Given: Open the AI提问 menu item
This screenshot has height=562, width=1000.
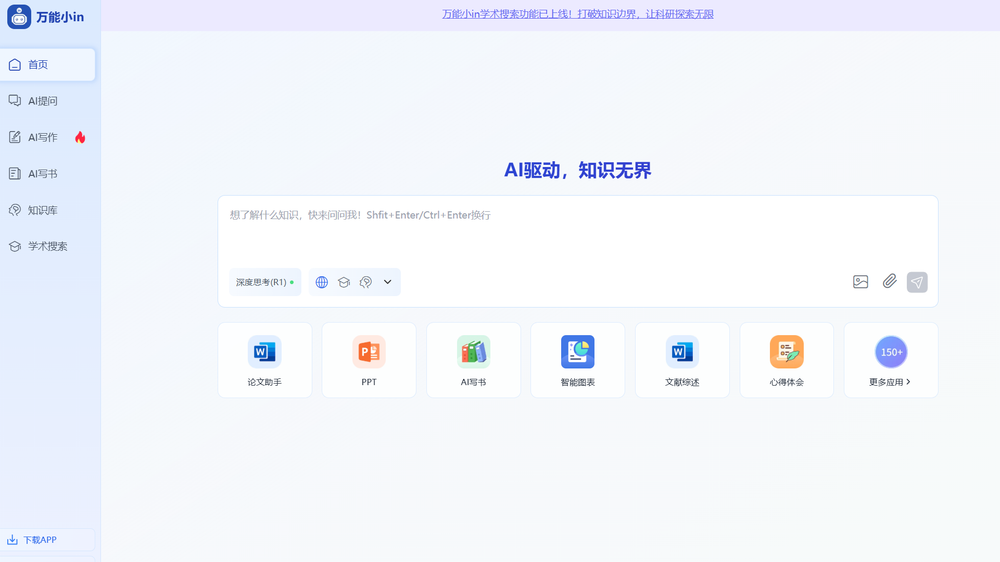Looking at the screenshot, I should [47, 101].
